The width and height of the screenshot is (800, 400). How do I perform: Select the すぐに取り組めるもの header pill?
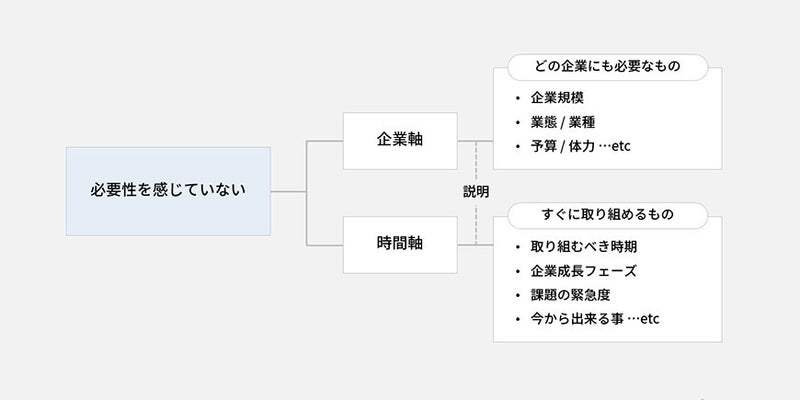(608, 215)
